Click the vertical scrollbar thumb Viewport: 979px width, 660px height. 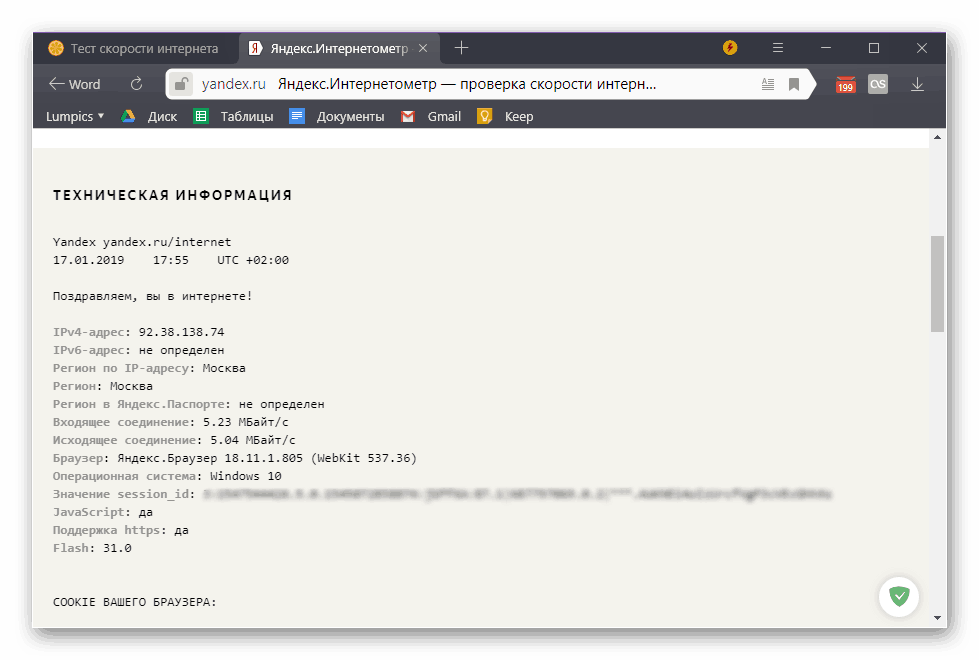point(937,283)
